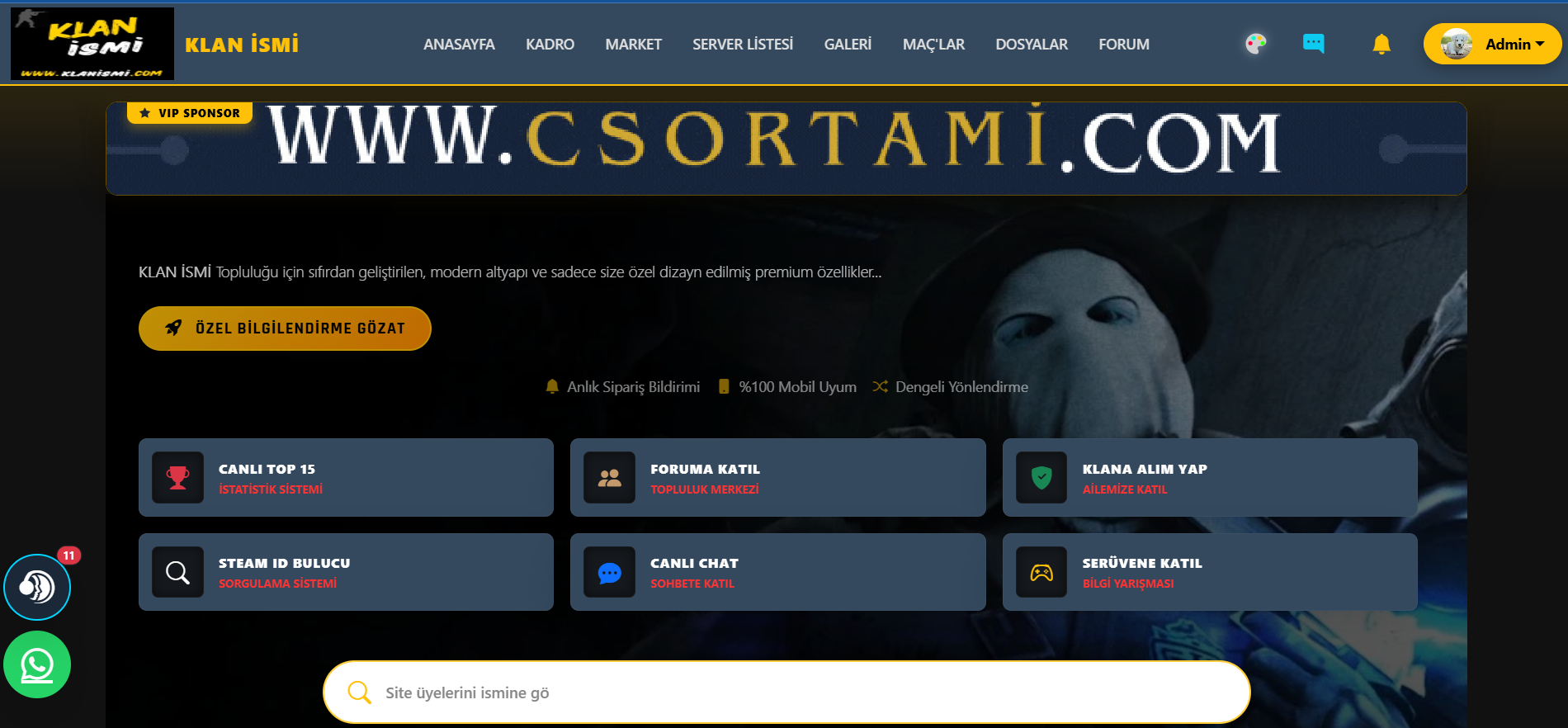
Task: Open the Foruma Katıl card title
Action: pos(705,469)
